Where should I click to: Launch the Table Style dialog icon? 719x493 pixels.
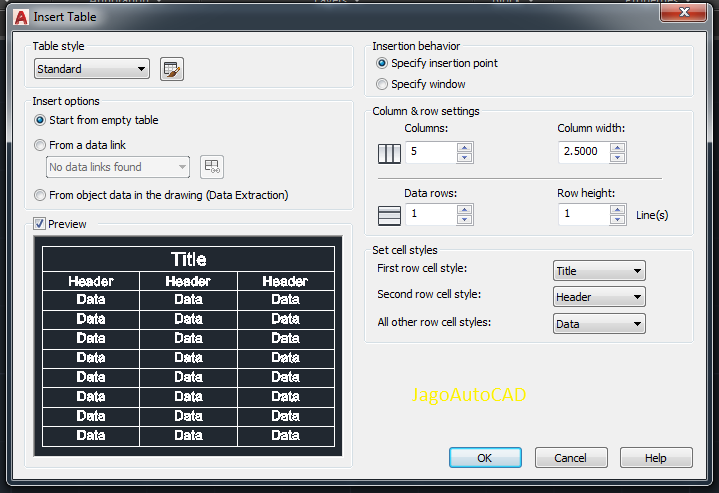[172, 69]
